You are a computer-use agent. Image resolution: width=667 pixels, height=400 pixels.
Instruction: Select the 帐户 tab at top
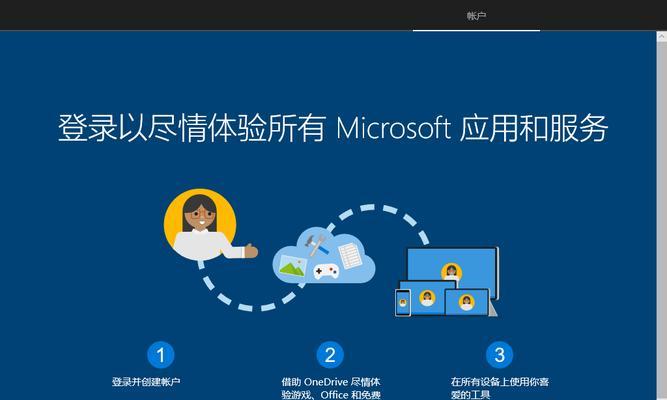click(x=476, y=16)
